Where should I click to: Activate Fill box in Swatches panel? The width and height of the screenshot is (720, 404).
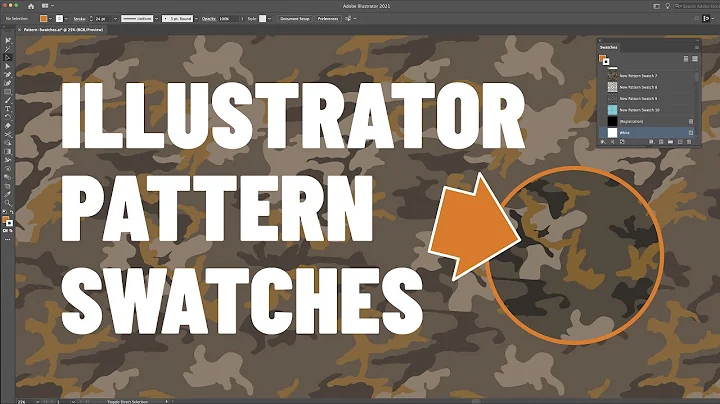pyautogui.click(x=602, y=57)
